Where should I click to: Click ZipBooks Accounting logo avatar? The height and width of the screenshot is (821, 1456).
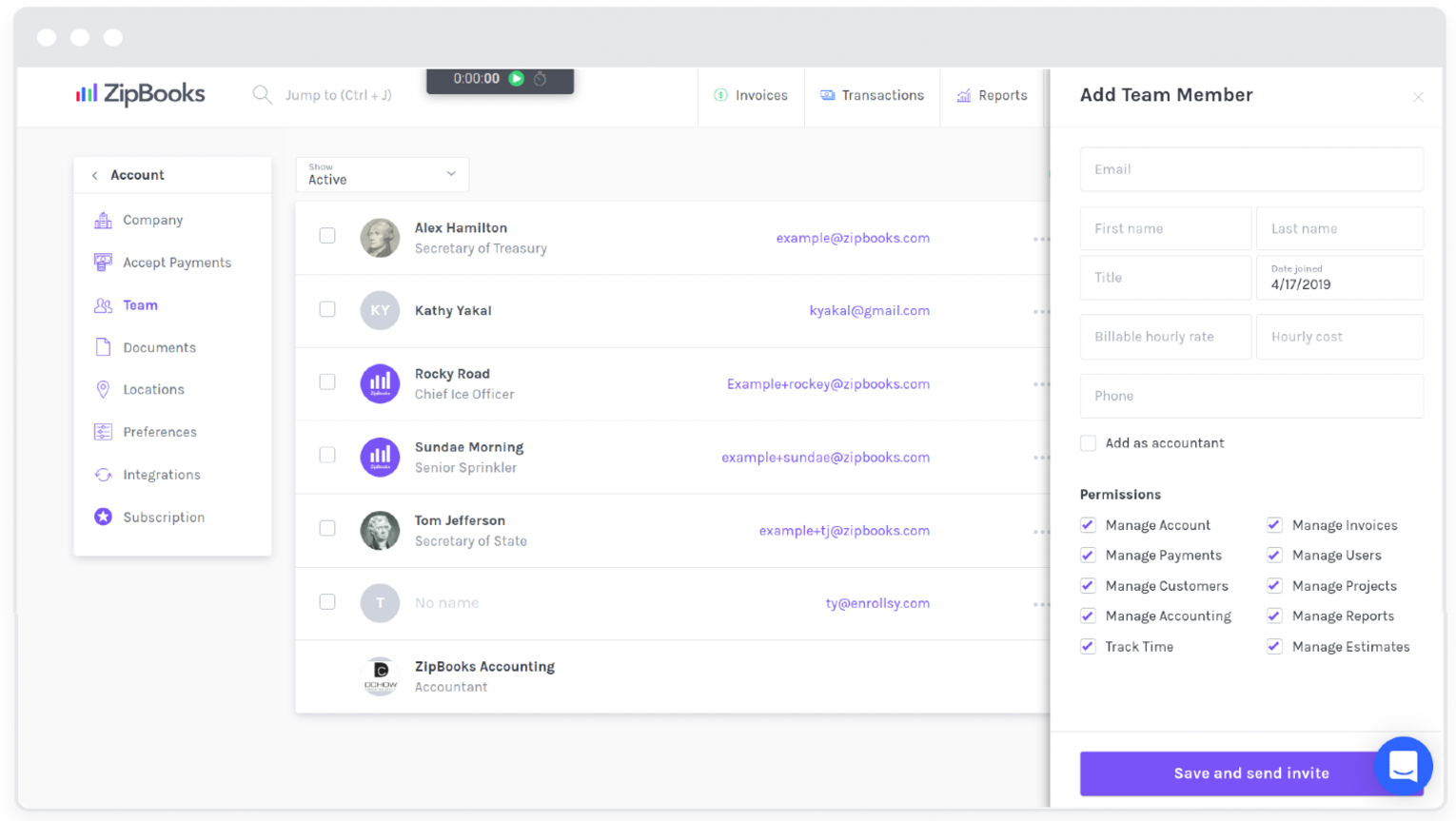(x=380, y=676)
